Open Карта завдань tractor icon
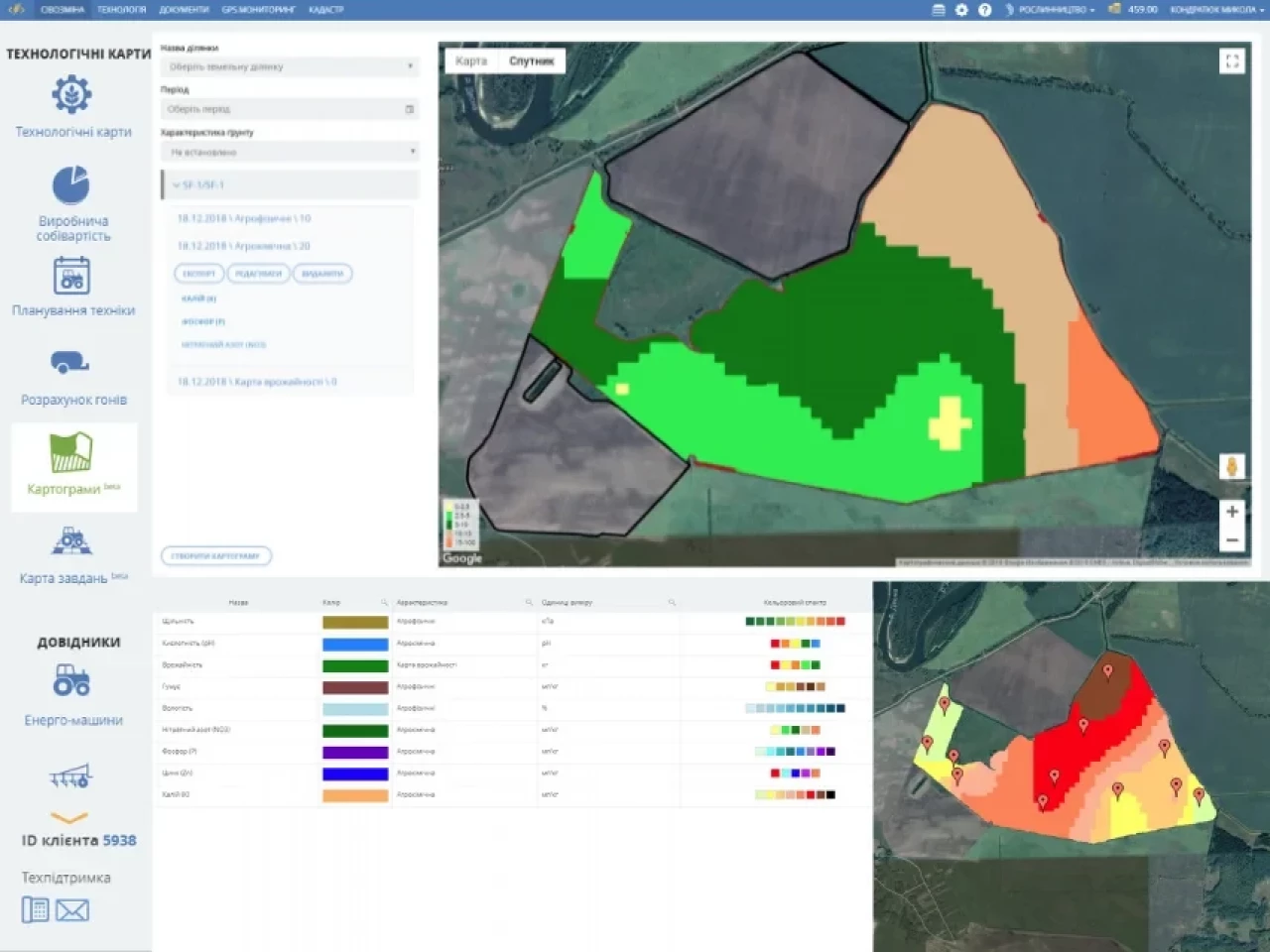Screen dimensions: 1270x952 (71, 541)
